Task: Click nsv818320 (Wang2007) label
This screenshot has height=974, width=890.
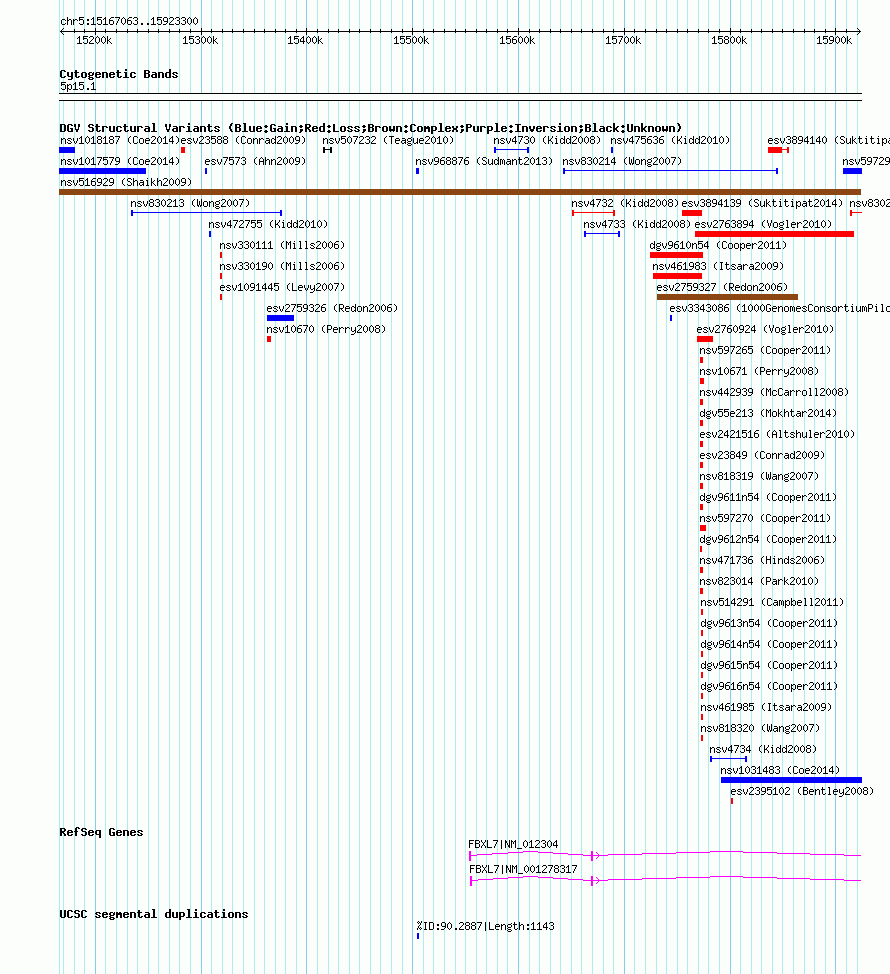Action: pos(760,729)
